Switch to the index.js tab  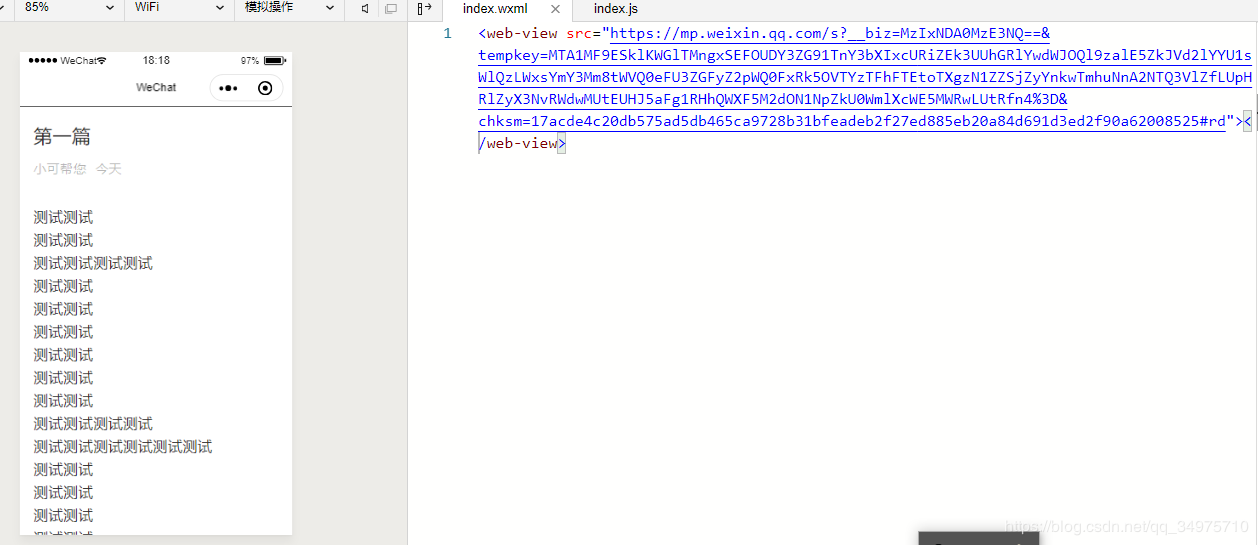pyautogui.click(x=616, y=9)
